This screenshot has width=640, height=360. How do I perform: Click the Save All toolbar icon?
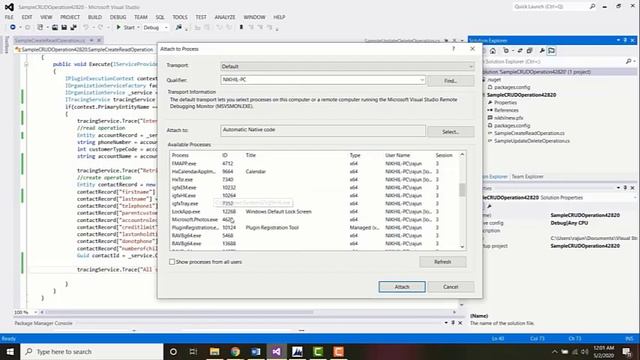pyautogui.click(x=73, y=27)
